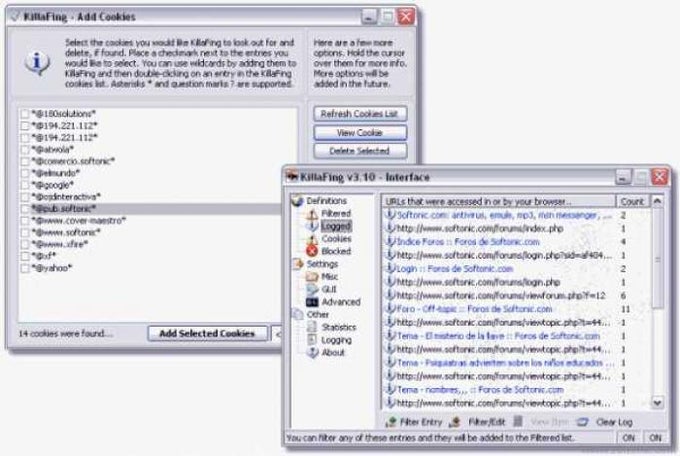Click the Settings icon in the tree
This screenshot has width=680, height=456.
(298, 264)
